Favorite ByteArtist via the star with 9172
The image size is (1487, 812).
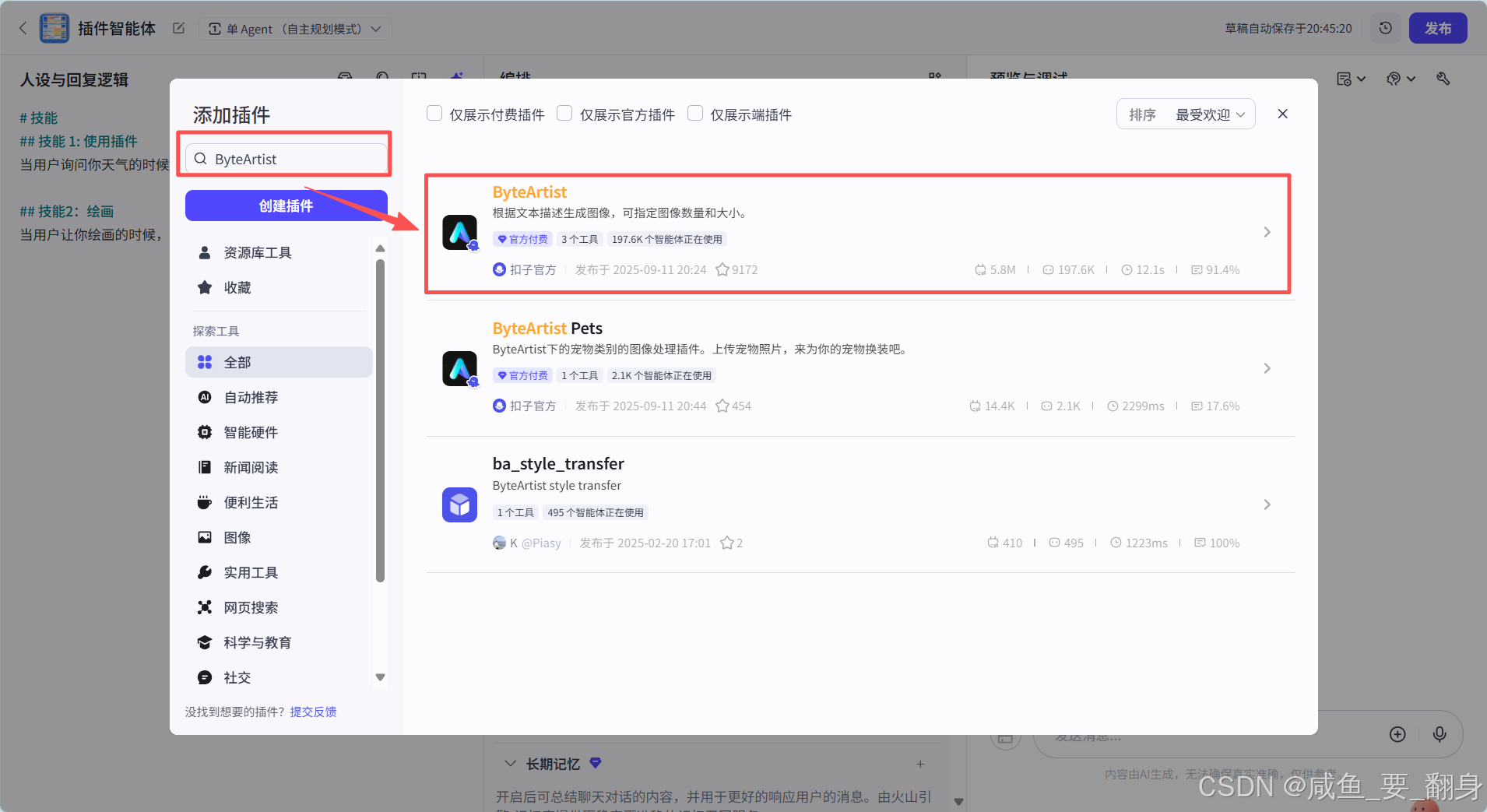click(722, 269)
